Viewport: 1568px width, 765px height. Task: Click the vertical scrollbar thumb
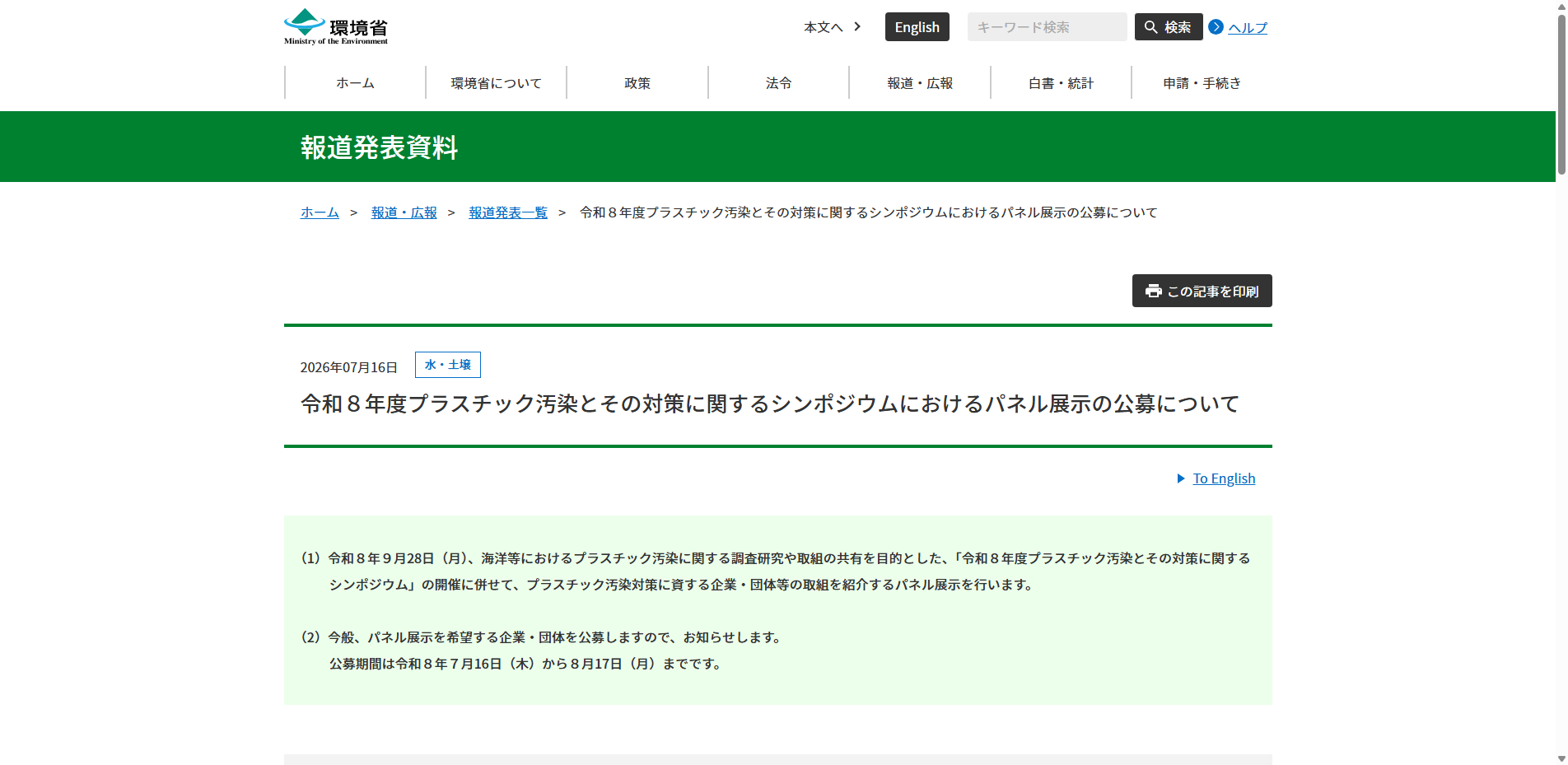1561,95
